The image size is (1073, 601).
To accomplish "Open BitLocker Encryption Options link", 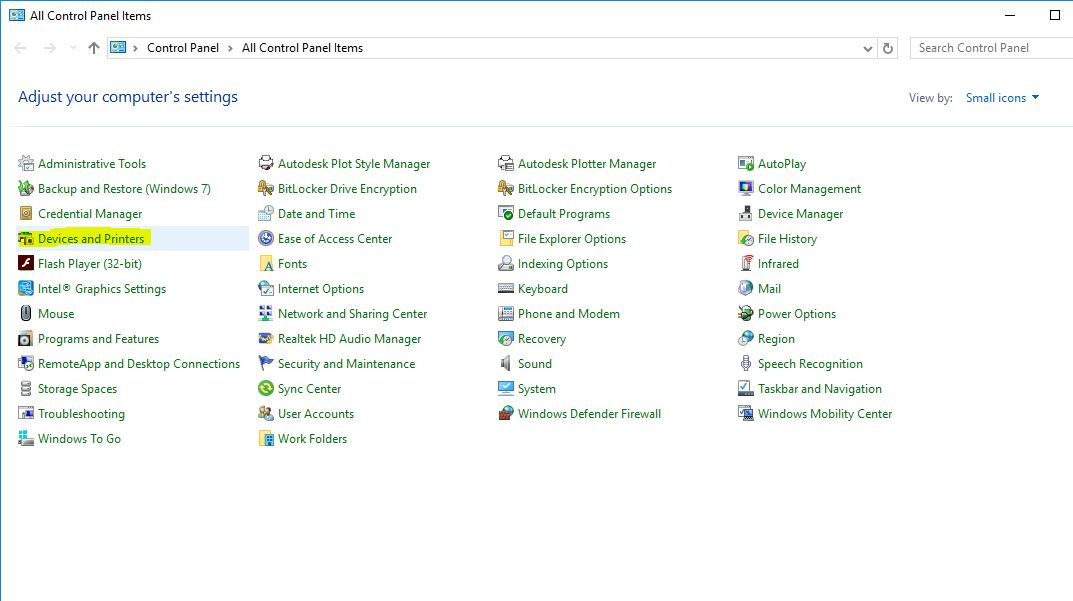I will click(595, 189).
